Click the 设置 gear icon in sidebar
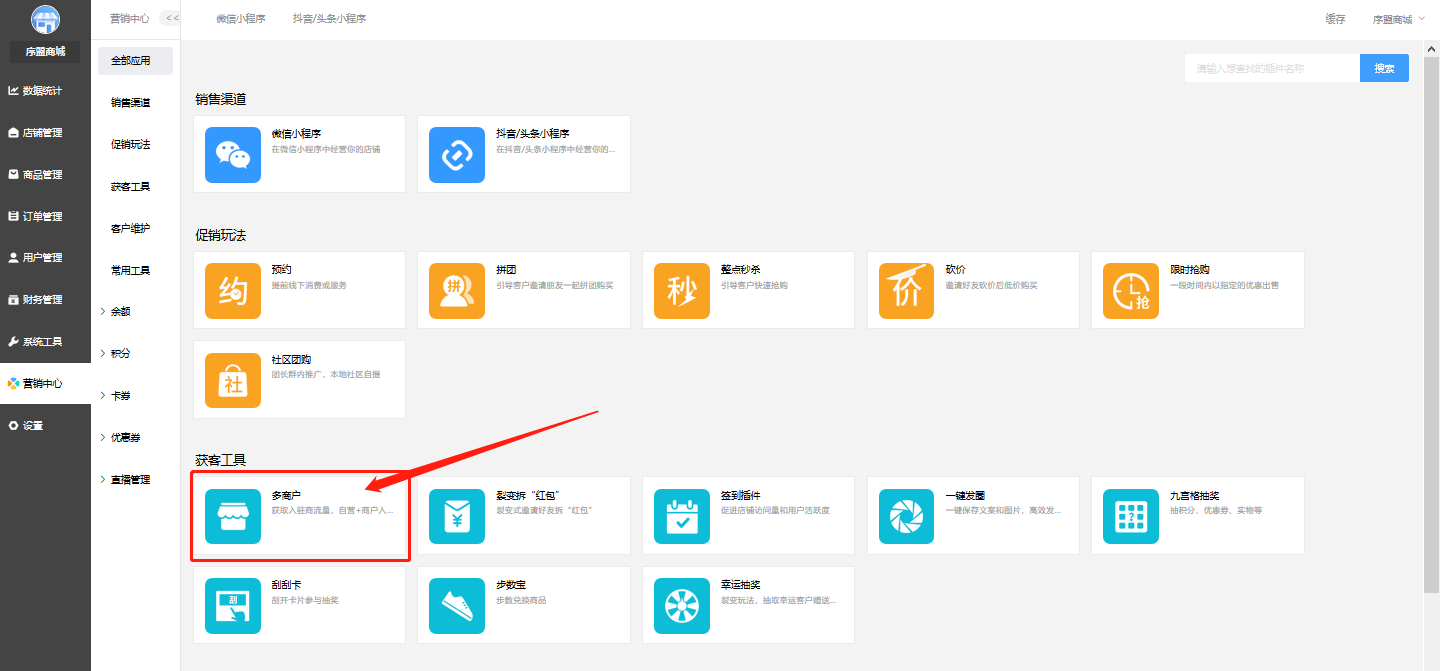 [14, 426]
